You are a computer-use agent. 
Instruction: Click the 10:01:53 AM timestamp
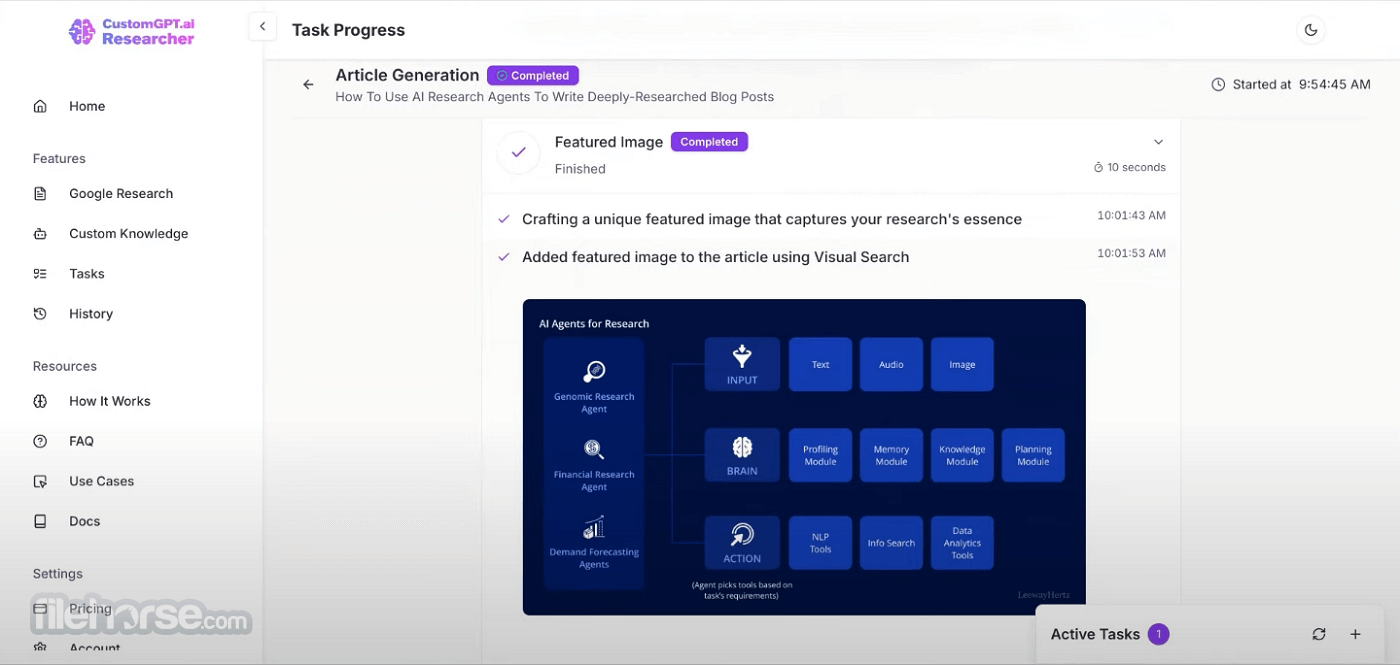(x=1131, y=254)
